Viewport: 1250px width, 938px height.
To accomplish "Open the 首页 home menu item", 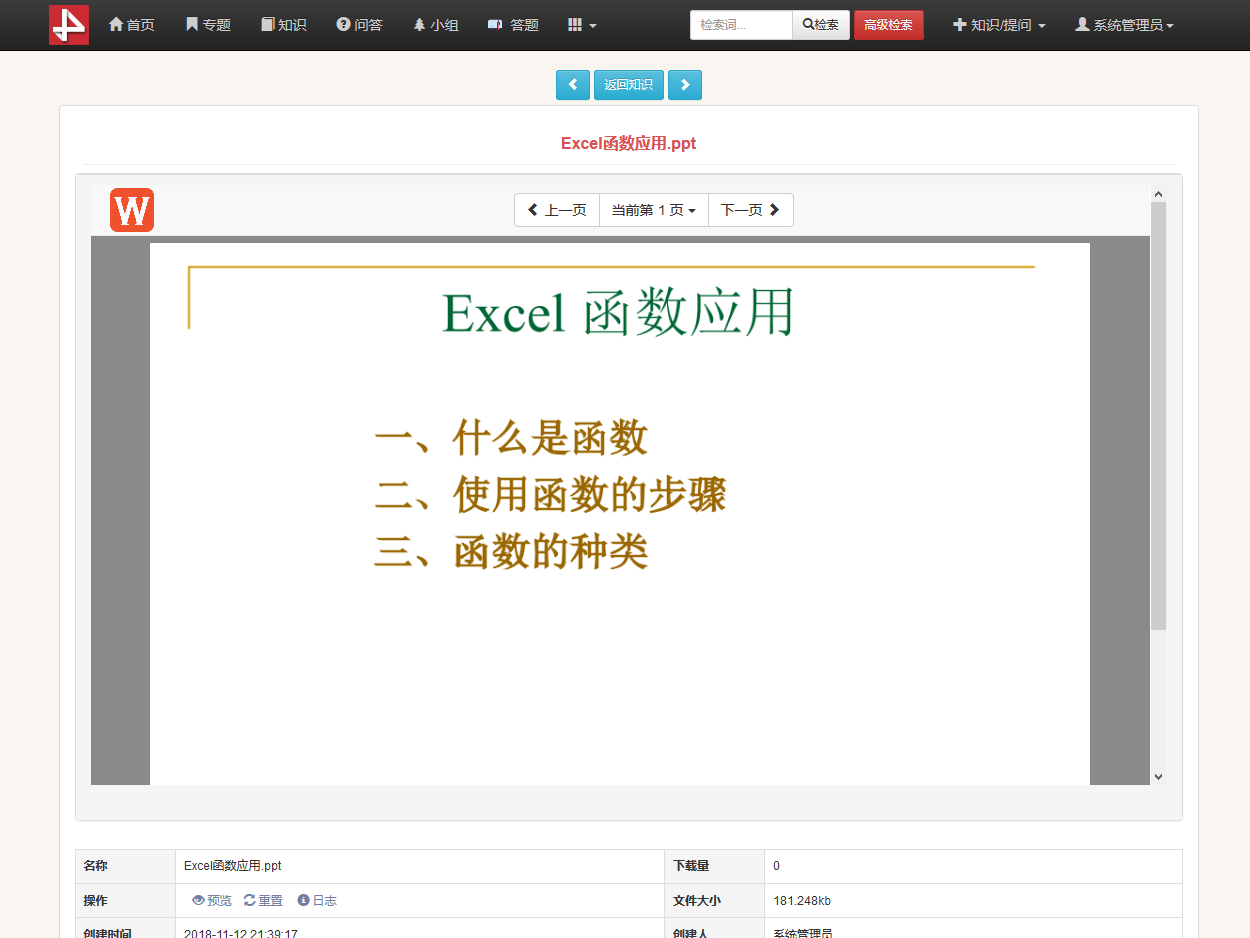I will 131,25.
